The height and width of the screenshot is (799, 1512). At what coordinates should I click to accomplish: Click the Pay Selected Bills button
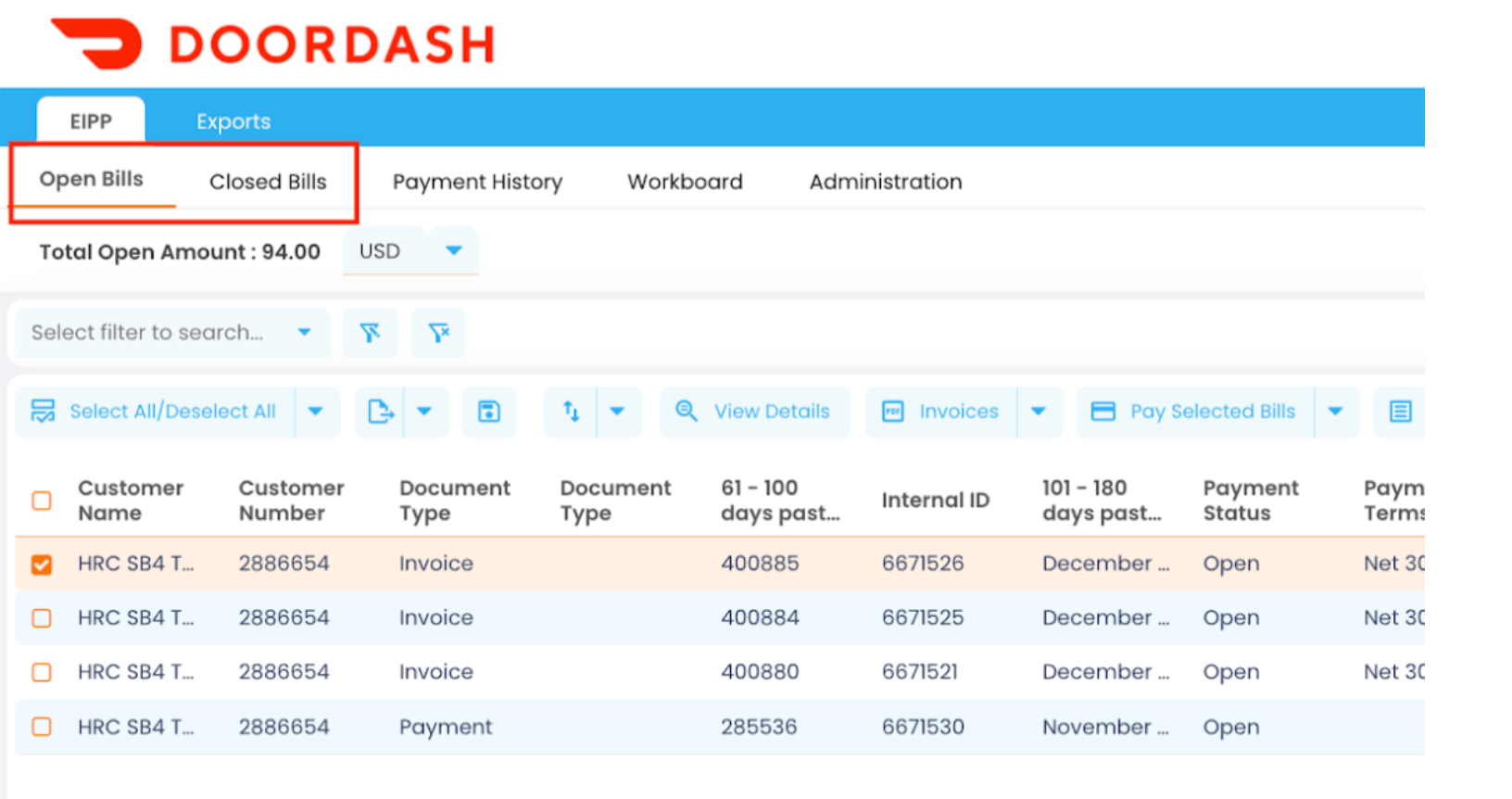pyautogui.click(x=1195, y=412)
